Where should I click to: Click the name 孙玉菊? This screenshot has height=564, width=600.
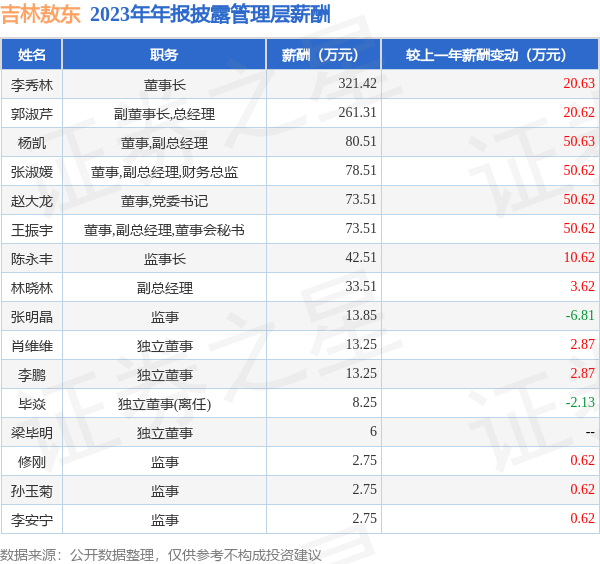point(32,491)
